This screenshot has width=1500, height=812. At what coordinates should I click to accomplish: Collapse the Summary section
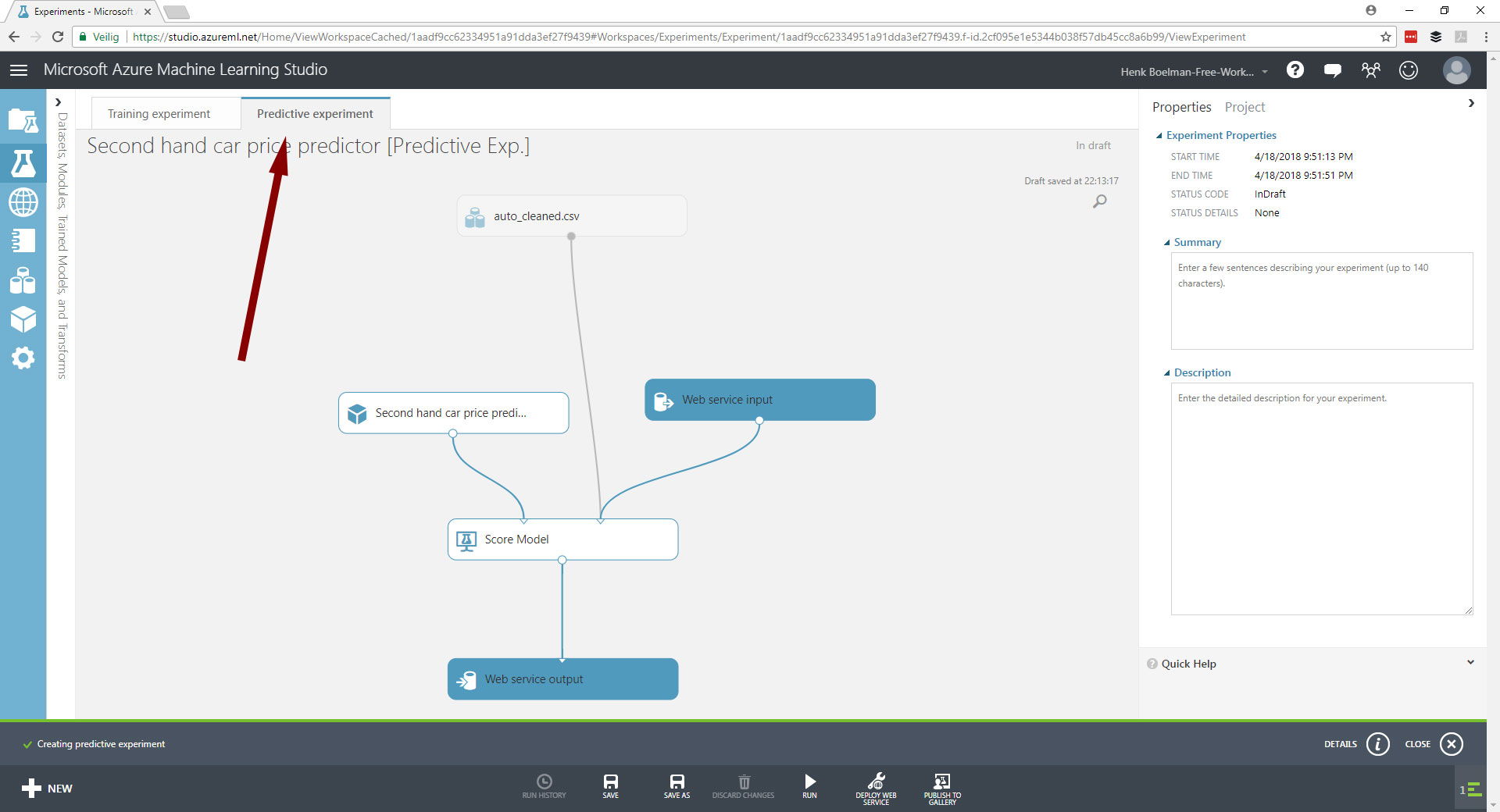pyautogui.click(x=1167, y=243)
